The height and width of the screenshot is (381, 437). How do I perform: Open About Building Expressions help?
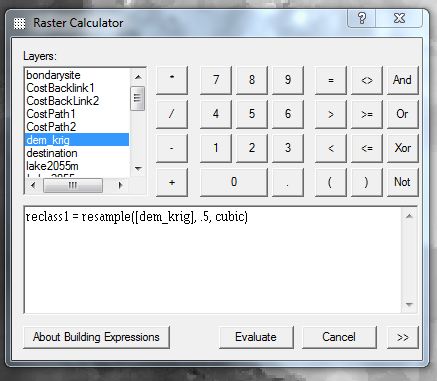pos(96,337)
